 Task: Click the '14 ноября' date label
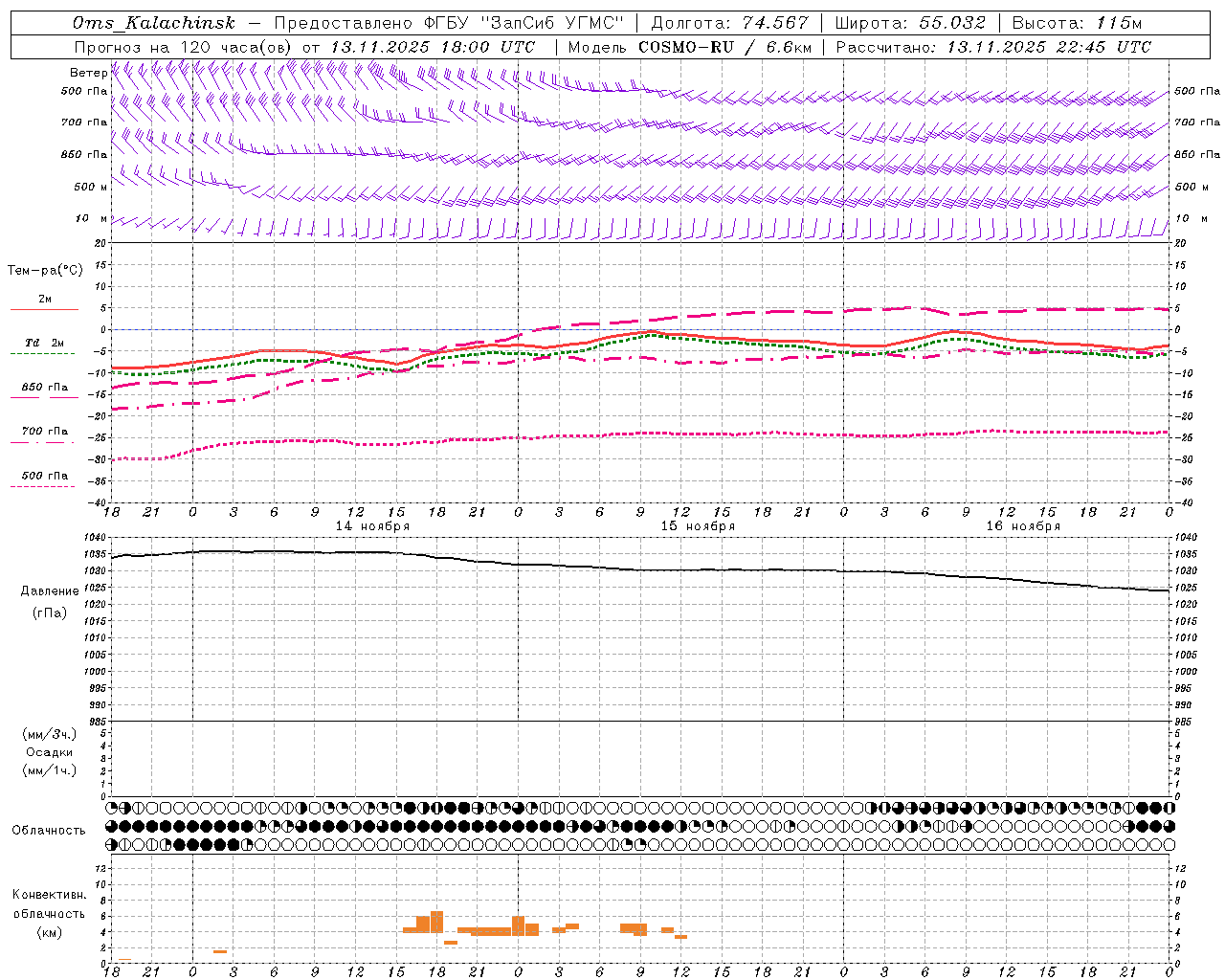pos(372,526)
